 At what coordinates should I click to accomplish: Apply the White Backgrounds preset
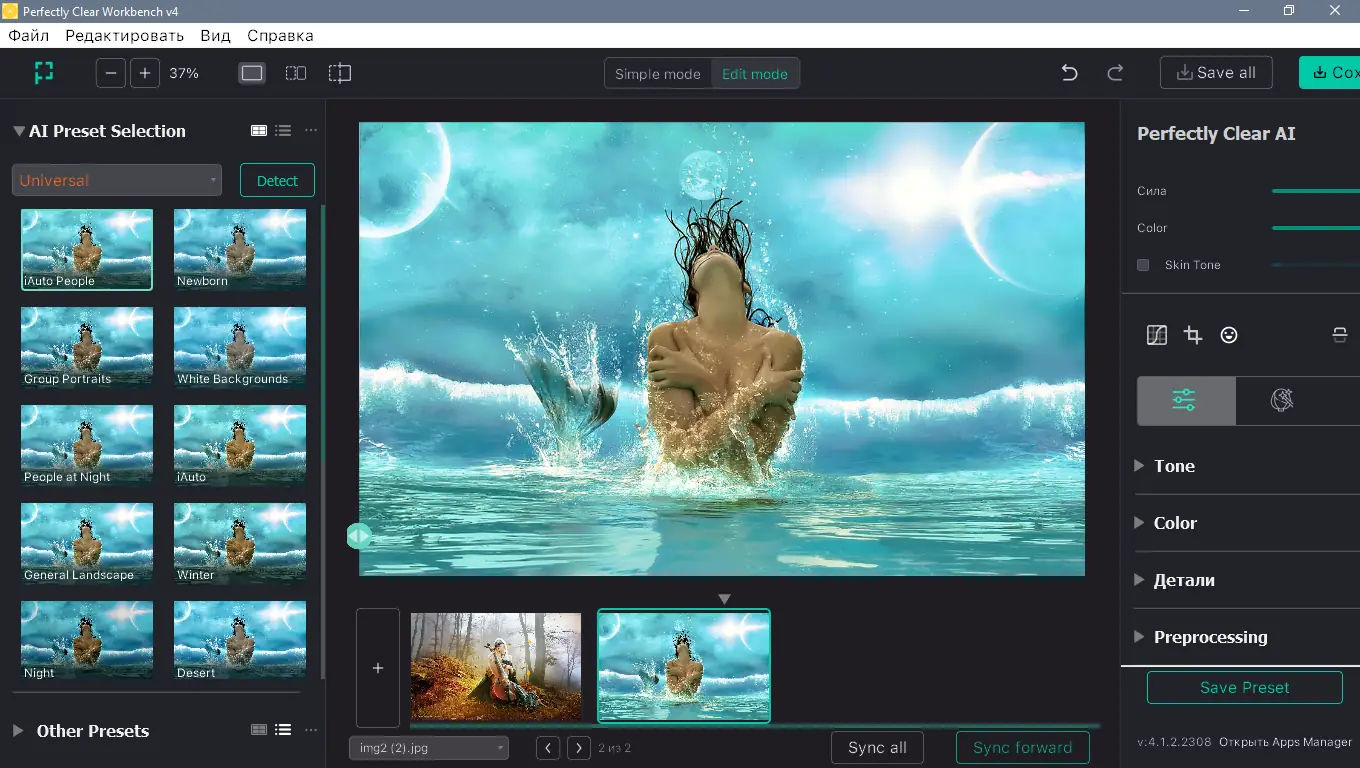pyautogui.click(x=240, y=347)
